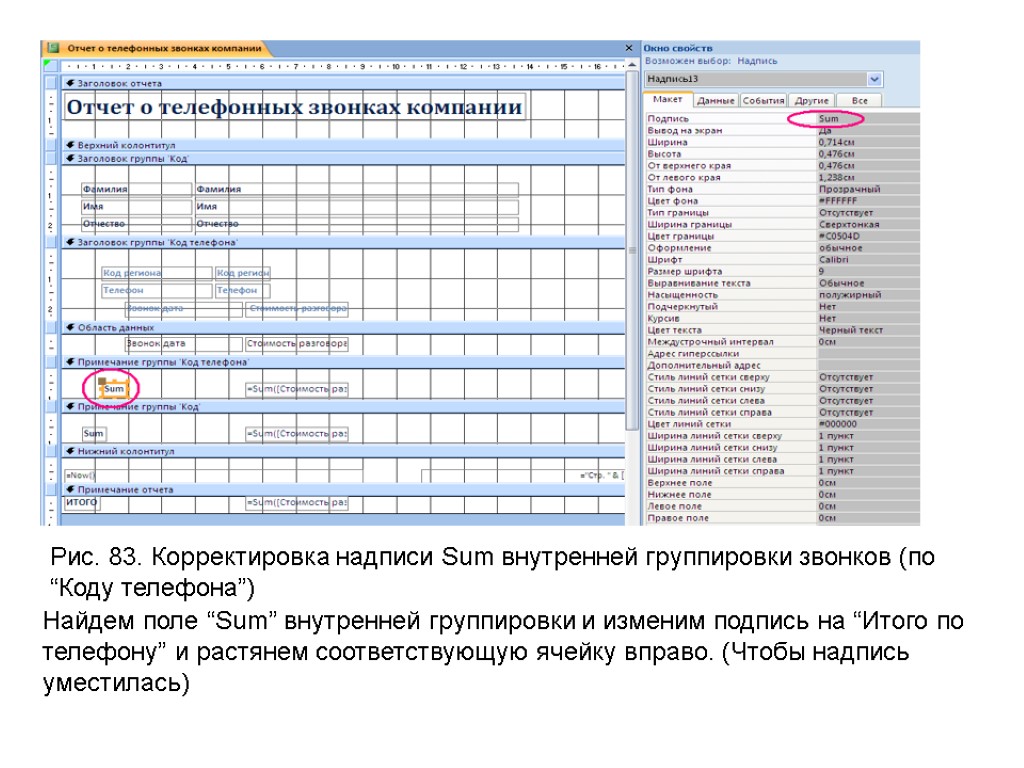1024x768 pixels.
Task: Set the 'Цвет границы' value #C0504D
Action: [x=868, y=236]
